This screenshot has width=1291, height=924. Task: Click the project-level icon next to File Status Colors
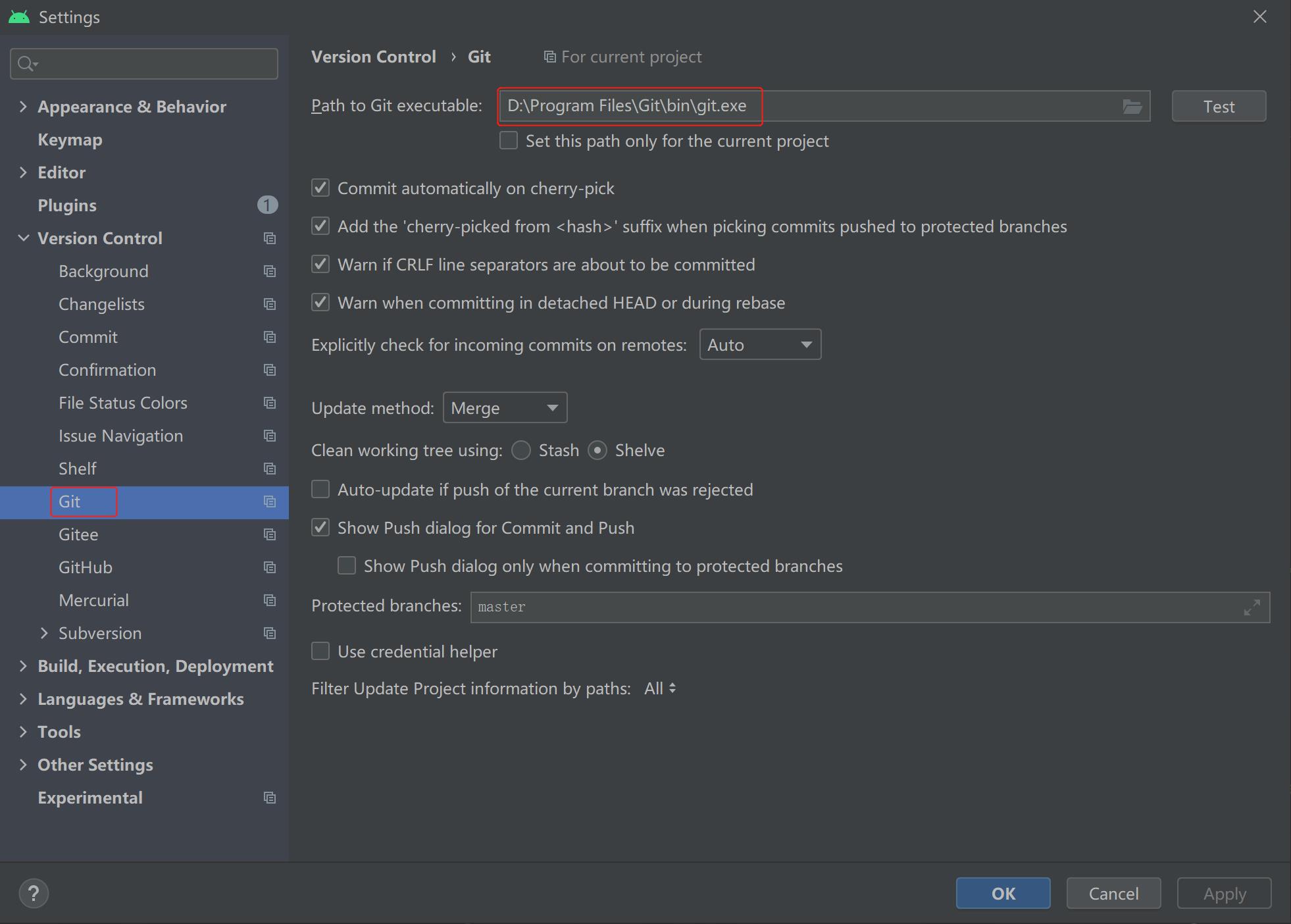[x=270, y=403]
